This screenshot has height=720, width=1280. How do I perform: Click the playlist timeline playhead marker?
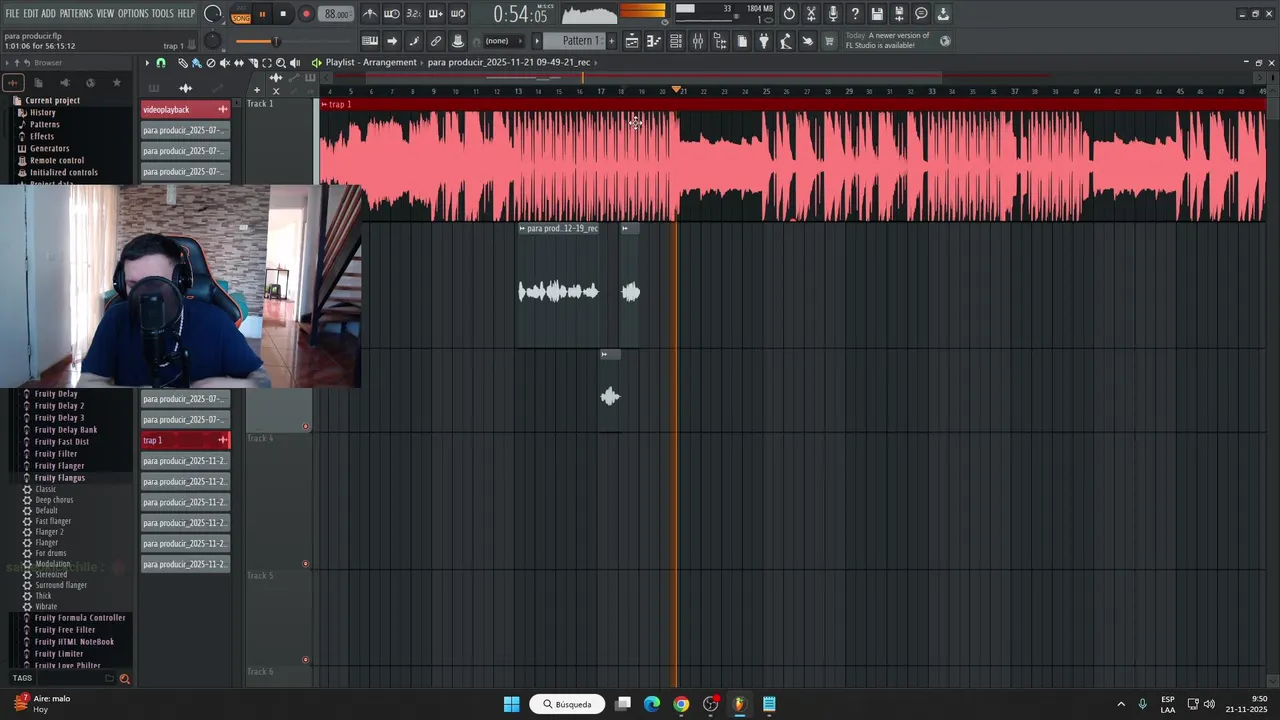click(x=677, y=91)
